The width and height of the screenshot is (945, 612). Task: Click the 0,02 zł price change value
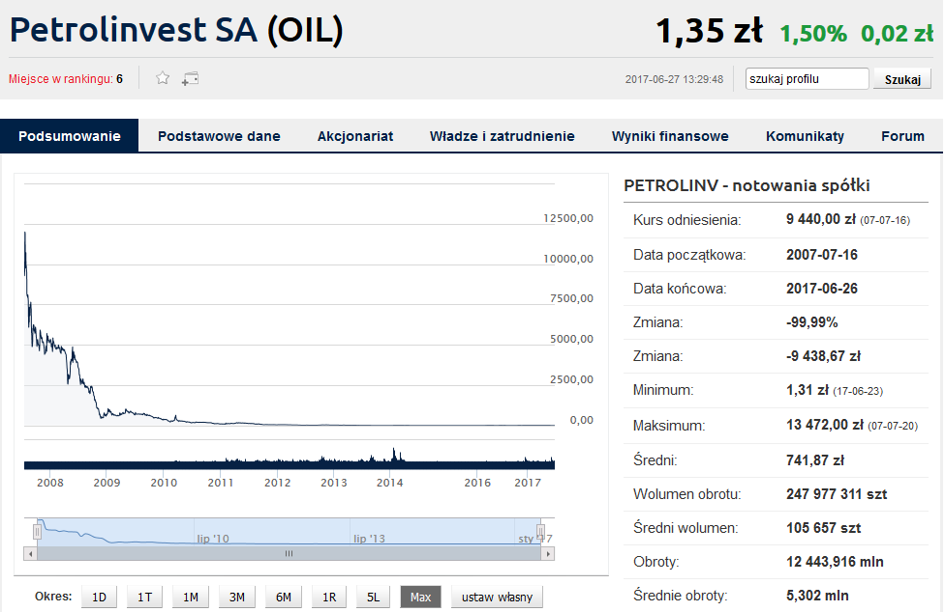(x=897, y=34)
